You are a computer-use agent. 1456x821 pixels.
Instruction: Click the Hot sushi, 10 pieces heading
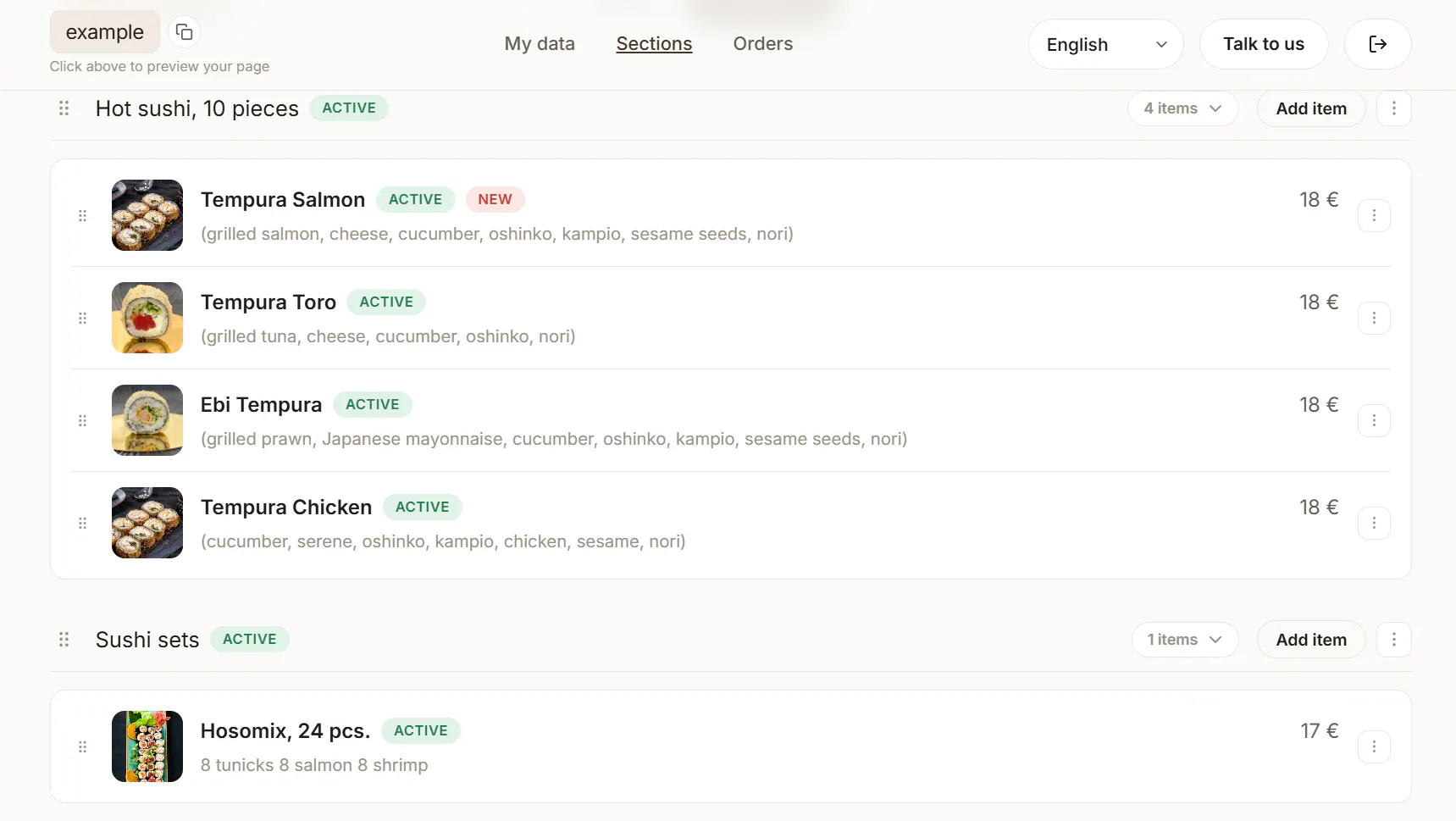tap(197, 108)
